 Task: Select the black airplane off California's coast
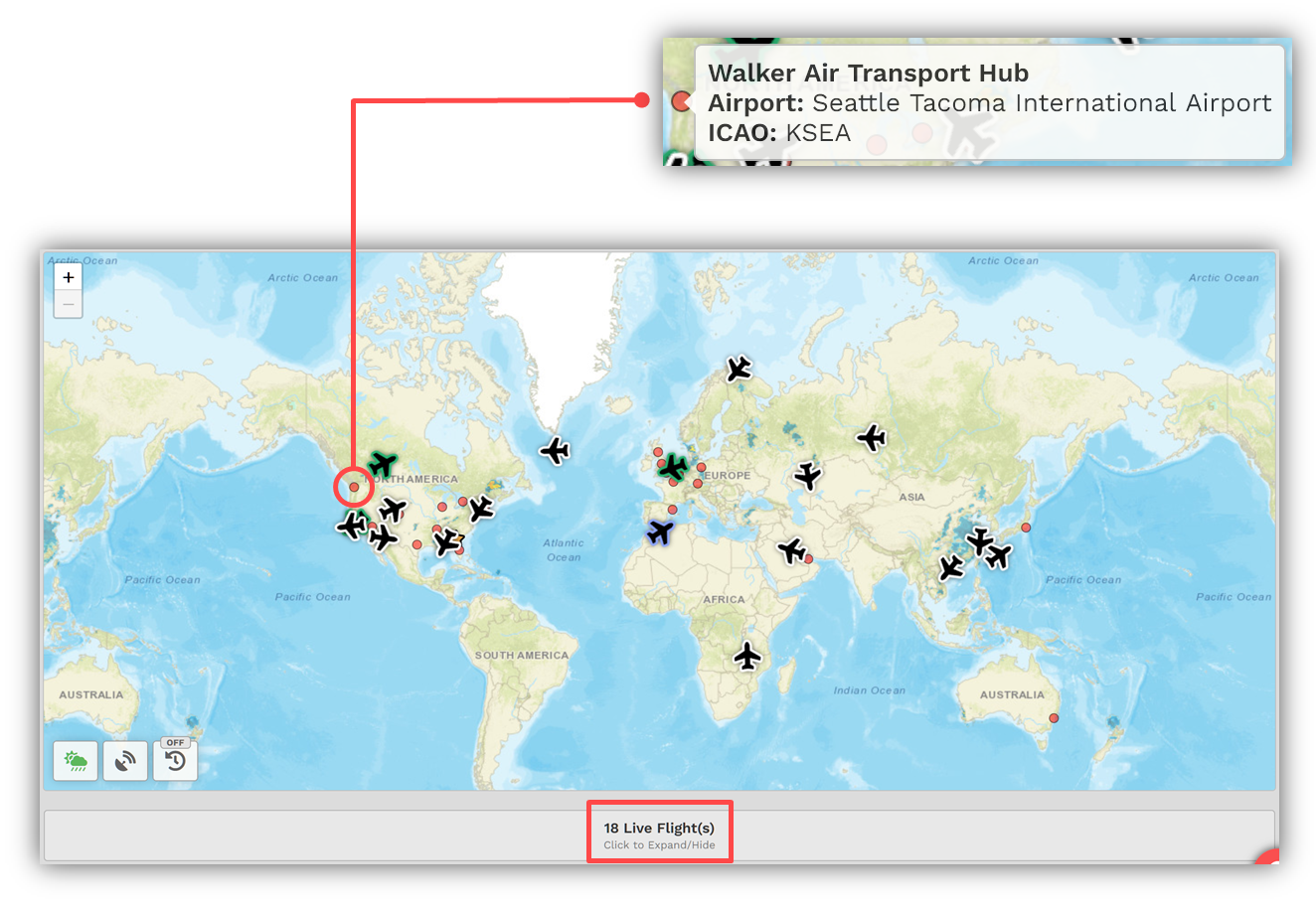coord(351,525)
